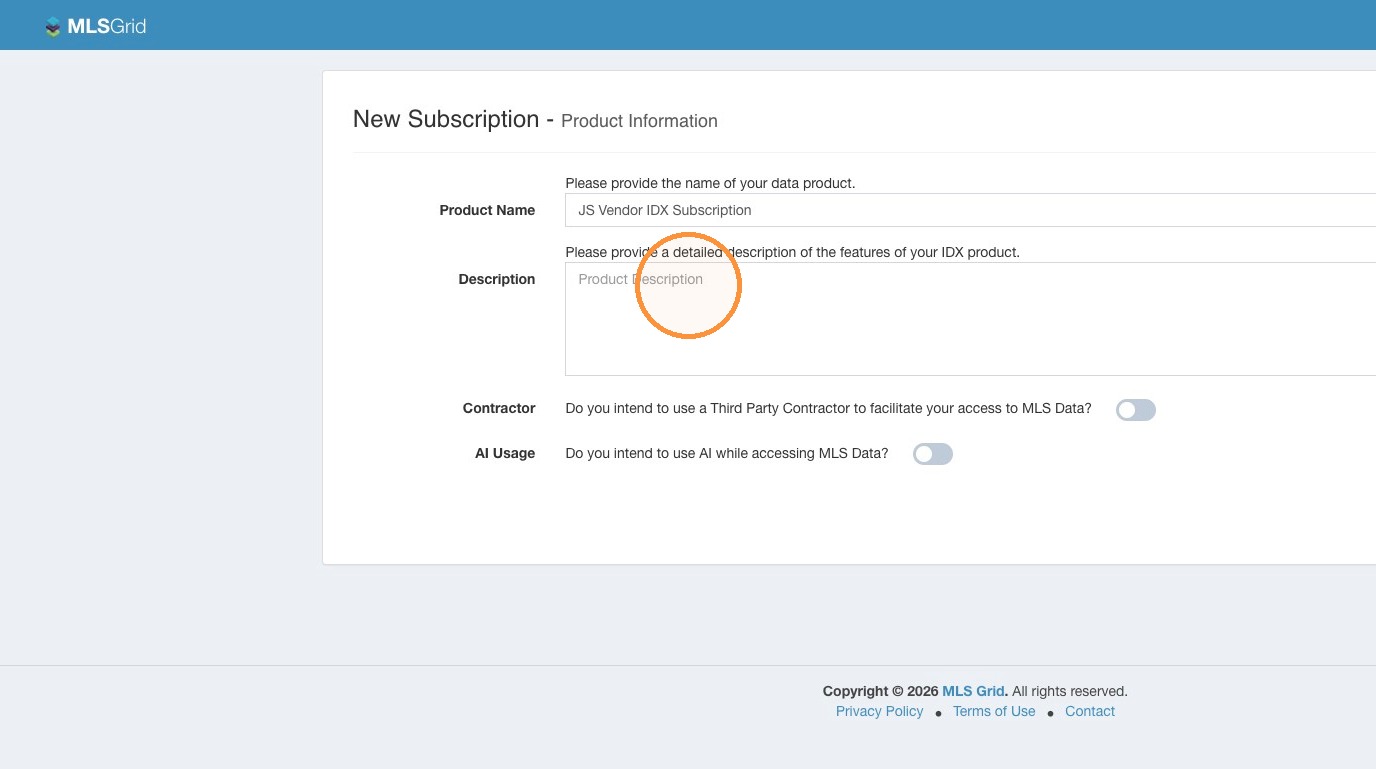The width and height of the screenshot is (1376, 769).
Task: Open the Terms of Use link
Action: [x=994, y=711]
